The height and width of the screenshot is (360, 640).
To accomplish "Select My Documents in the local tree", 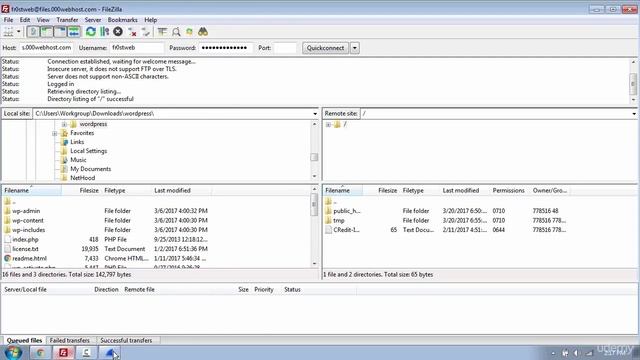I will [91, 169].
